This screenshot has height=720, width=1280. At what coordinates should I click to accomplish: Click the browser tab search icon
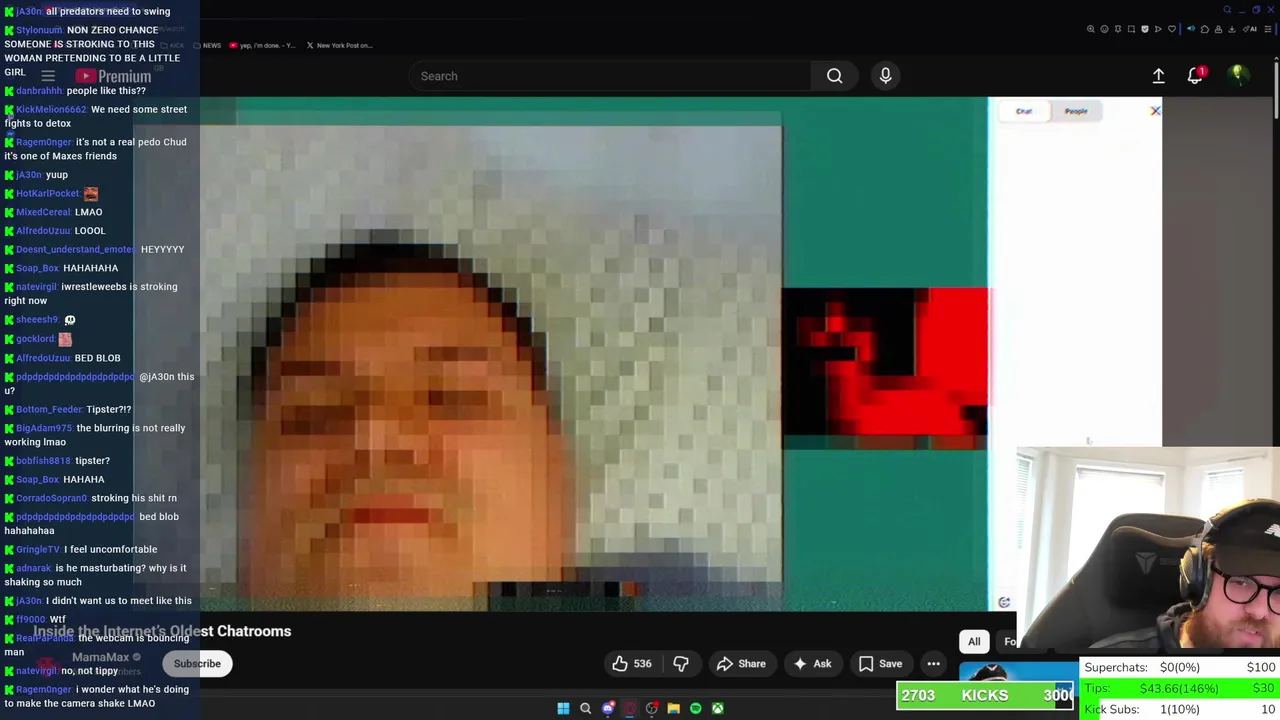pyautogui.click(x=1227, y=10)
